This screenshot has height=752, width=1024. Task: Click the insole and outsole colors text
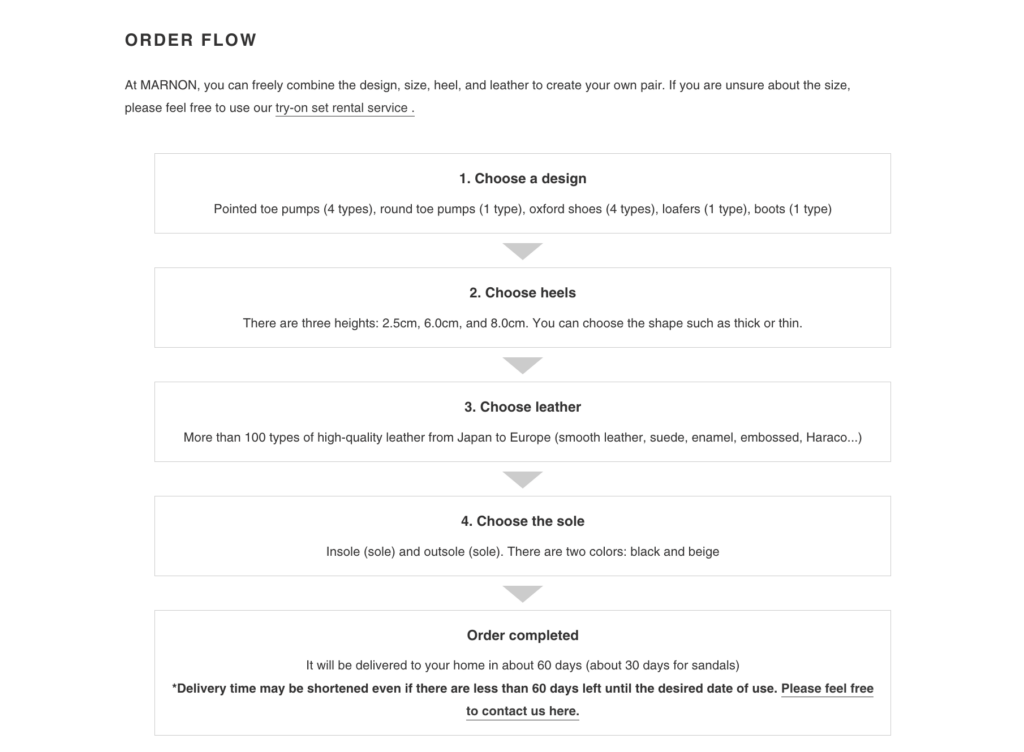(x=522, y=551)
